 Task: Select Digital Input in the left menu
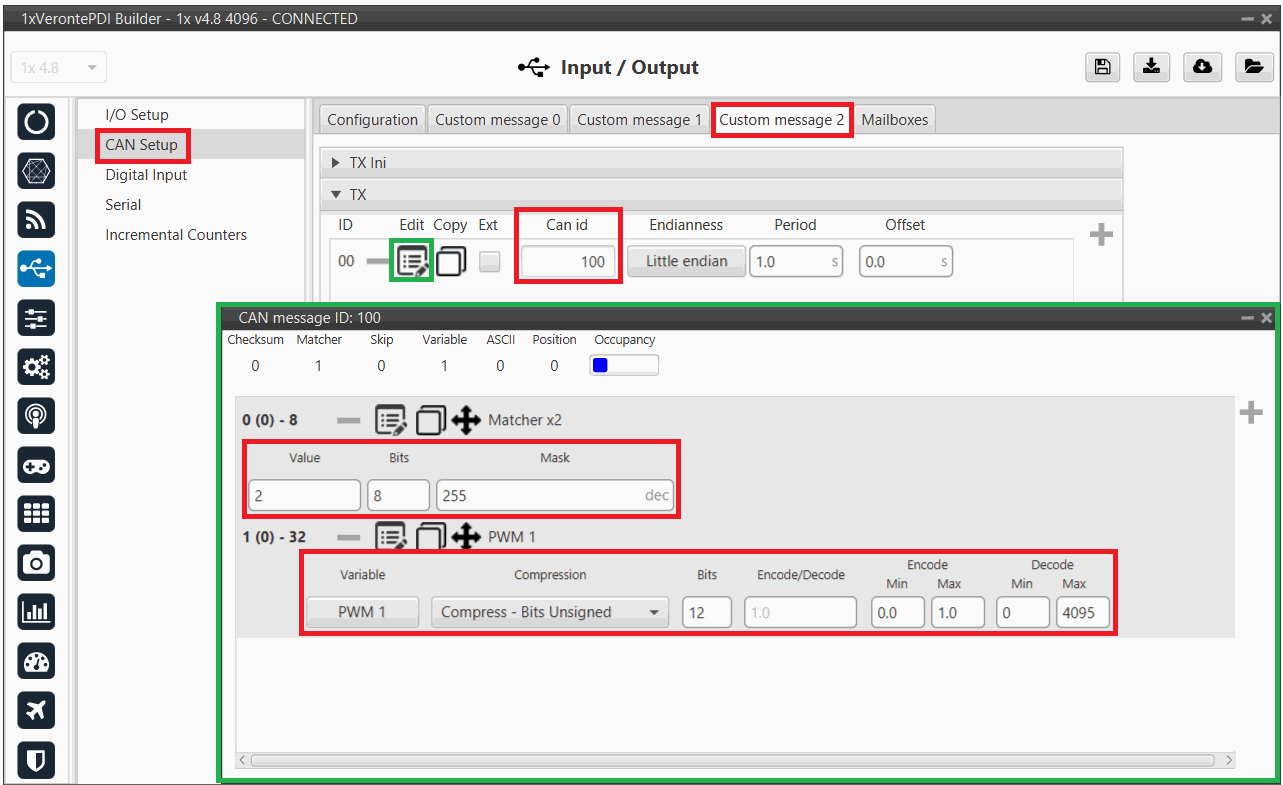[x=146, y=175]
